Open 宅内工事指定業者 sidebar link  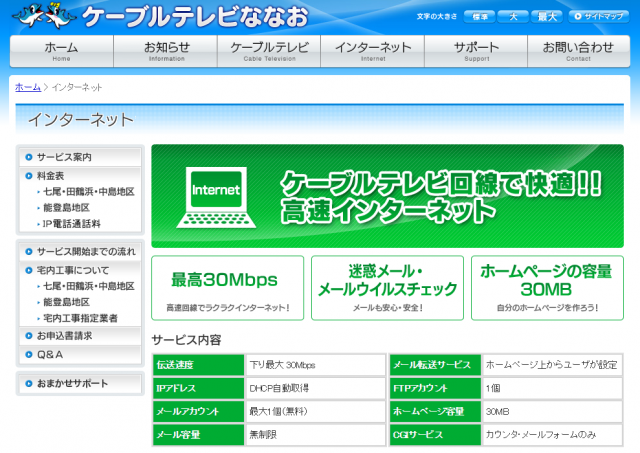80,318
